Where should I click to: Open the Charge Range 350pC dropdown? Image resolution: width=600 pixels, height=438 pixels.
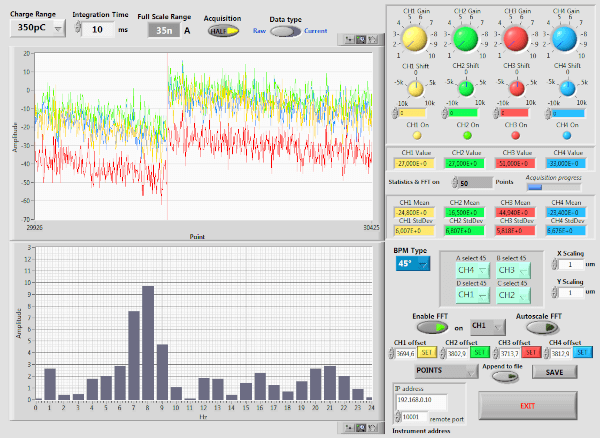click(x=40, y=29)
